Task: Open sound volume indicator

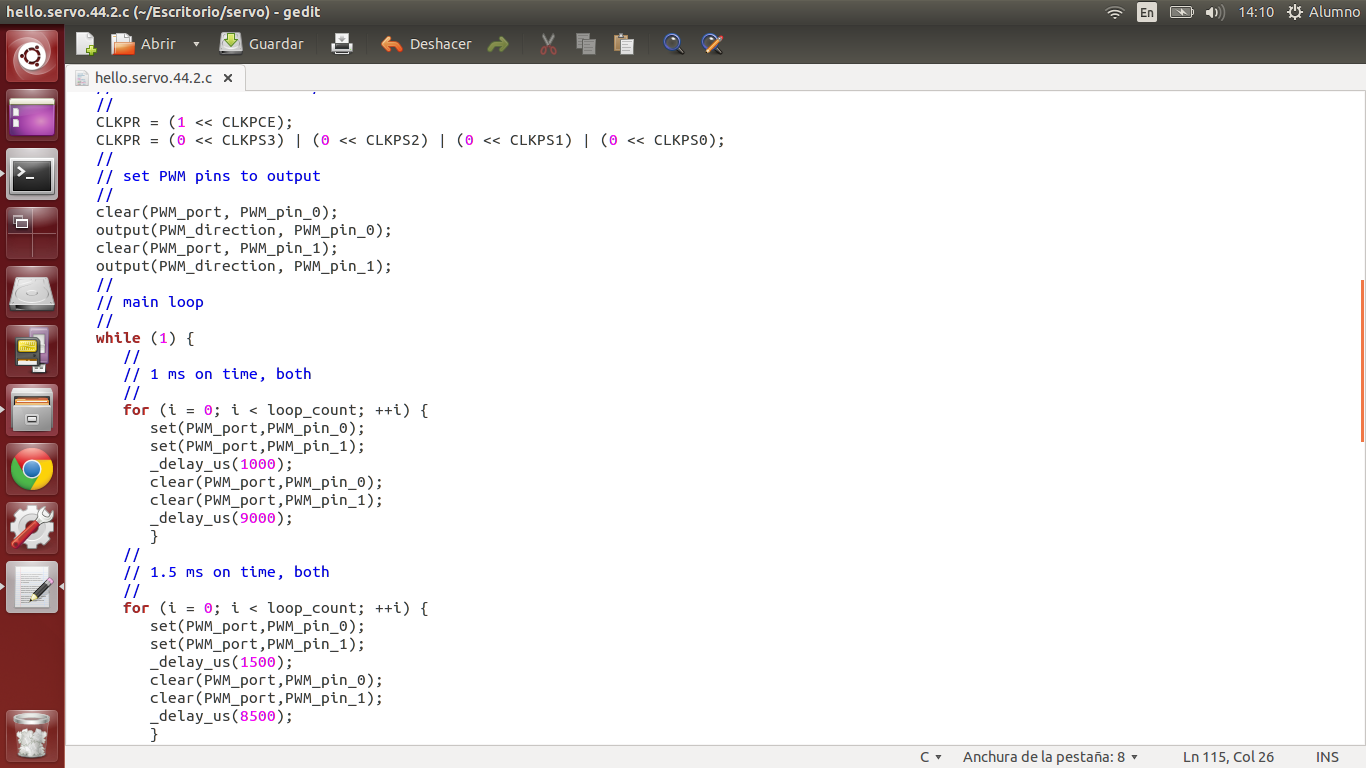Action: [1215, 12]
